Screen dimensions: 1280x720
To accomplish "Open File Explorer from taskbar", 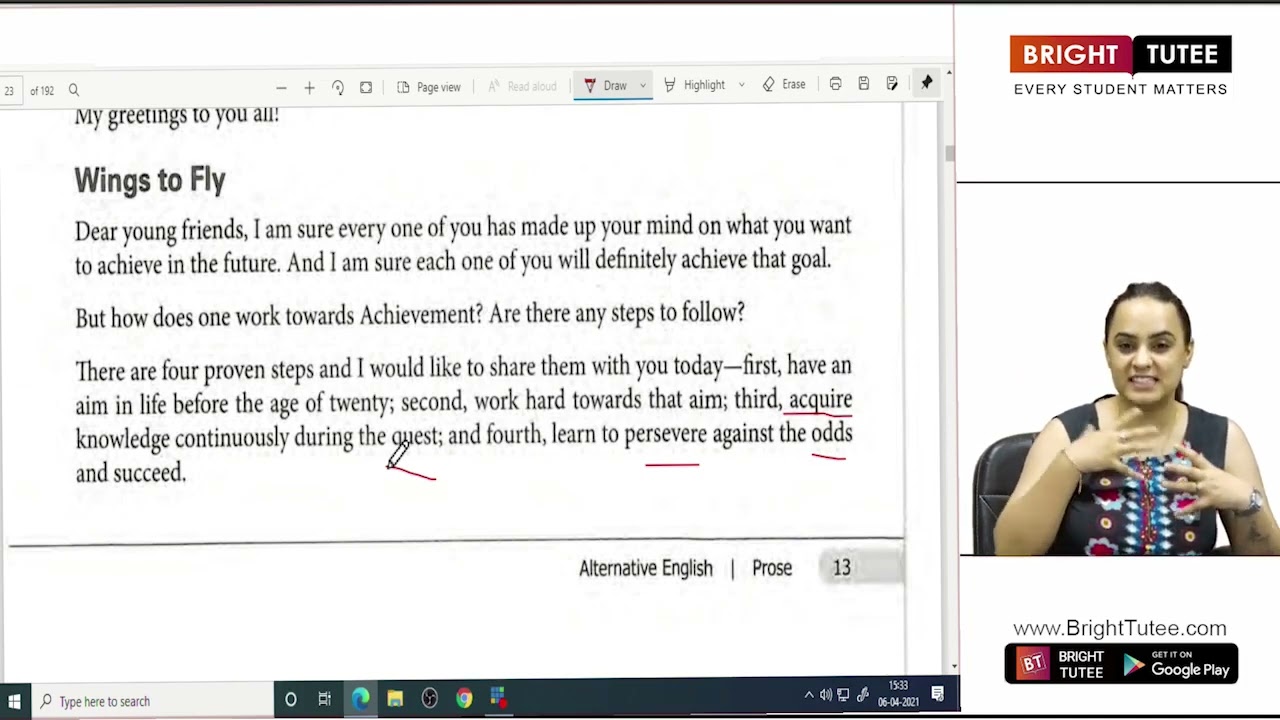I will [395, 699].
